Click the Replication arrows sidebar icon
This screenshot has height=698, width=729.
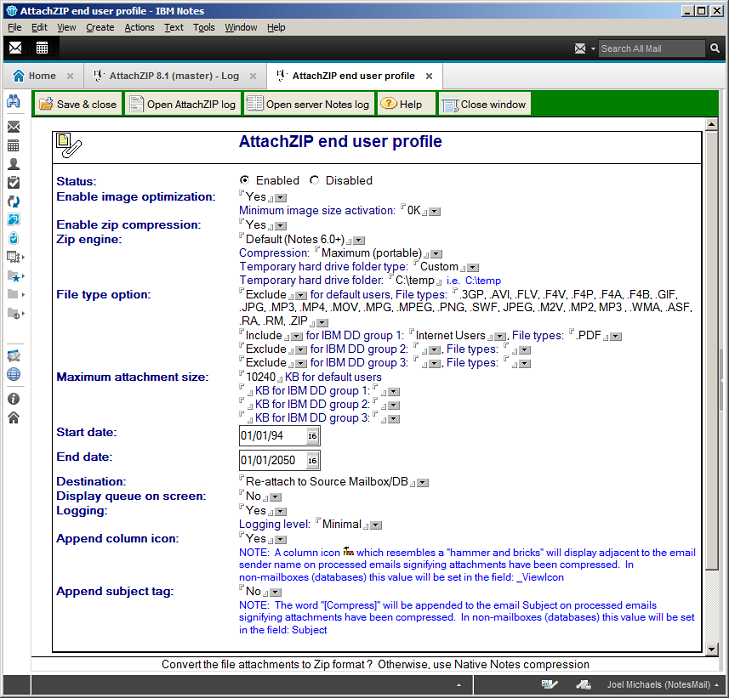tap(14, 201)
